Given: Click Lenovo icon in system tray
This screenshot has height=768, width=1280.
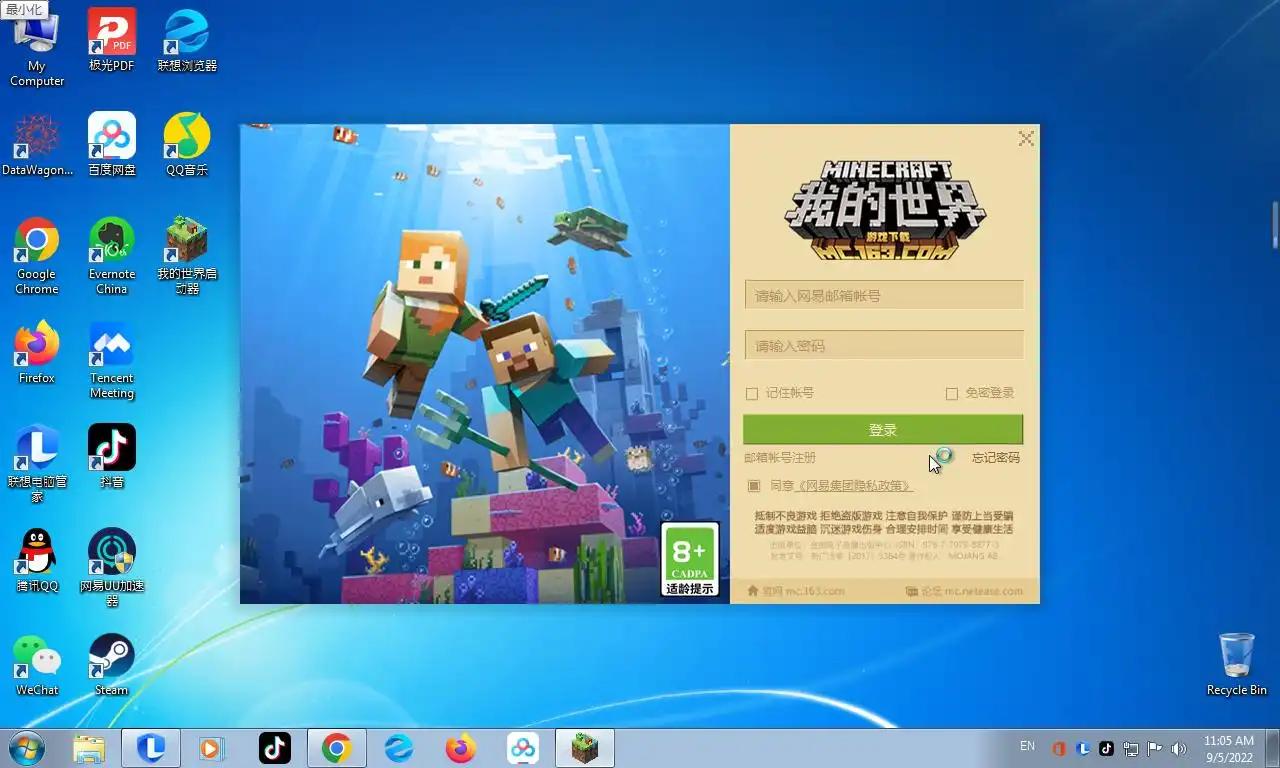Looking at the screenshot, I should coord(1083,748).
